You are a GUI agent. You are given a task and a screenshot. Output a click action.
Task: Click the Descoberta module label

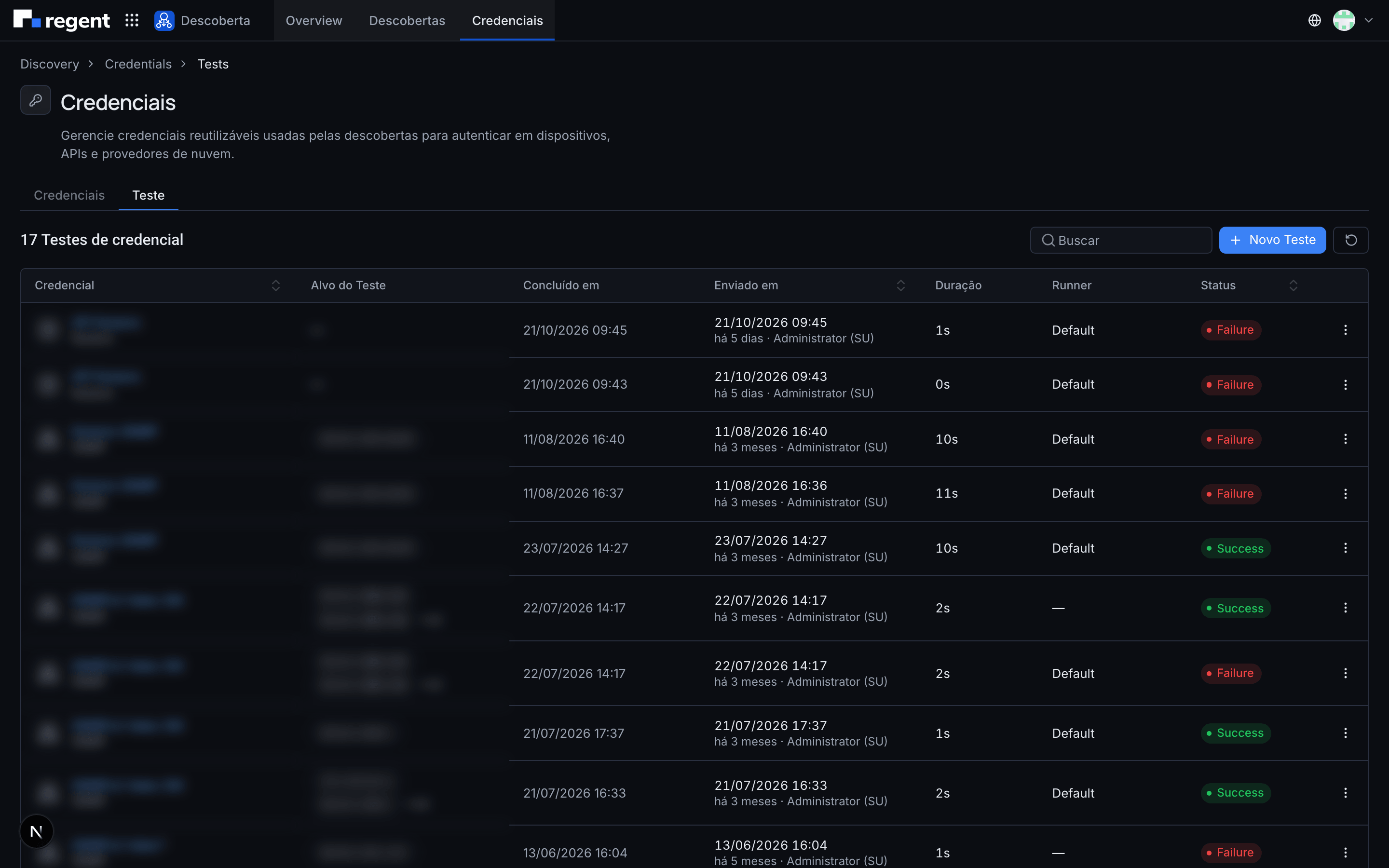pos(215,21)
